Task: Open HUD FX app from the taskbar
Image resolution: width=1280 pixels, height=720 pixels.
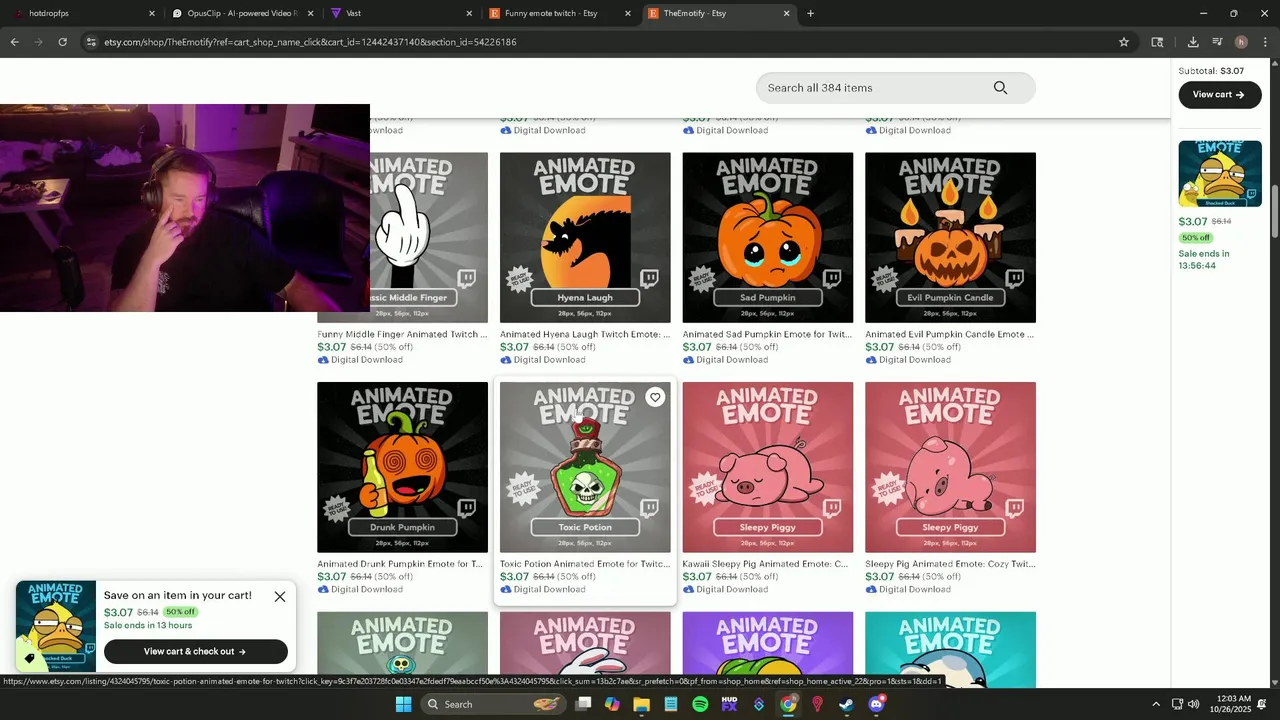Action: (x=729, y=704)
